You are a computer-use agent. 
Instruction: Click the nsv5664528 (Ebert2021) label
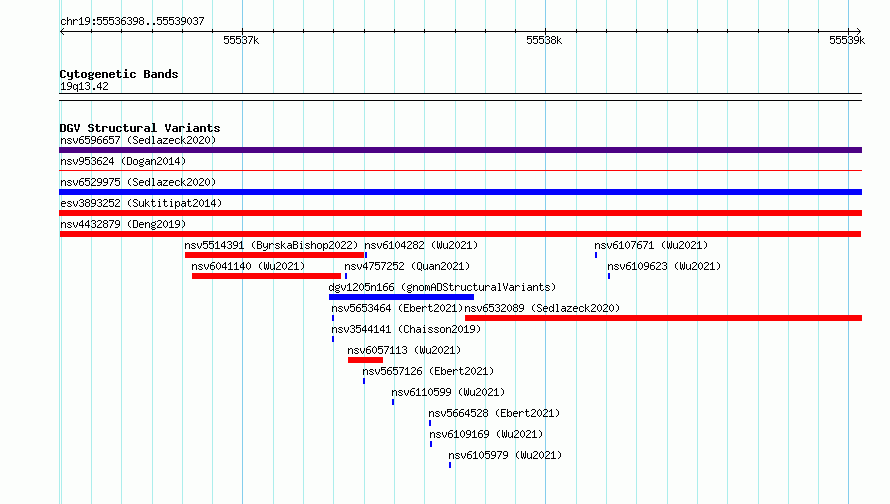[x=494, y=413]
